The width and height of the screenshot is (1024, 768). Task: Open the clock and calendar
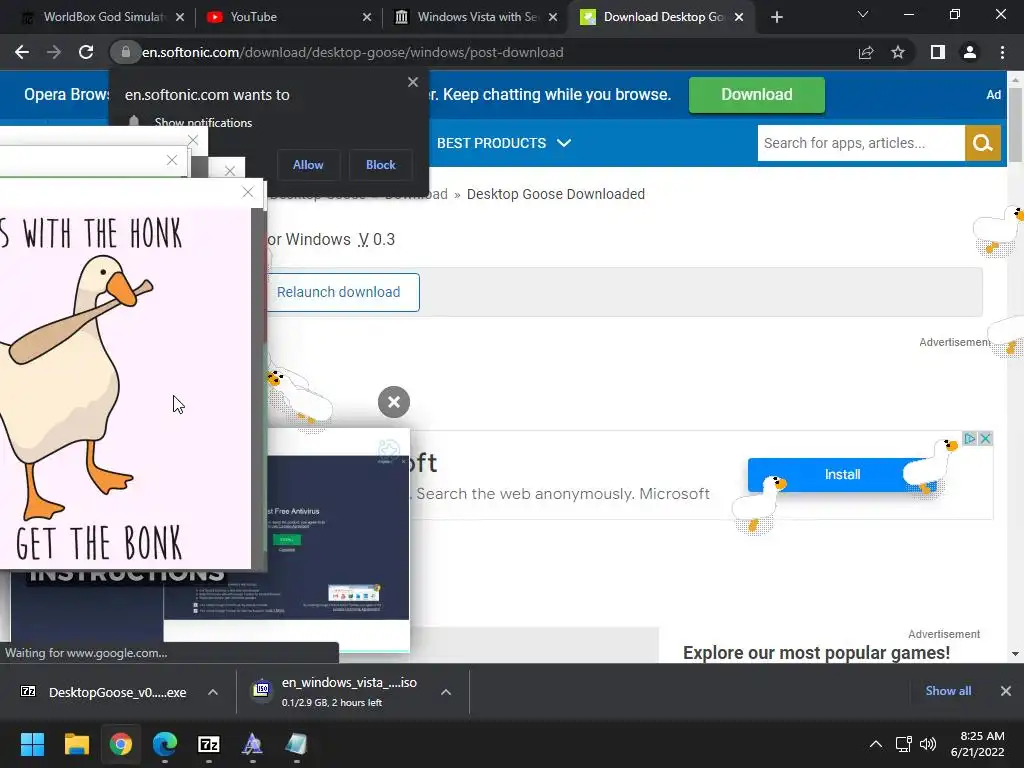point(978,744)
